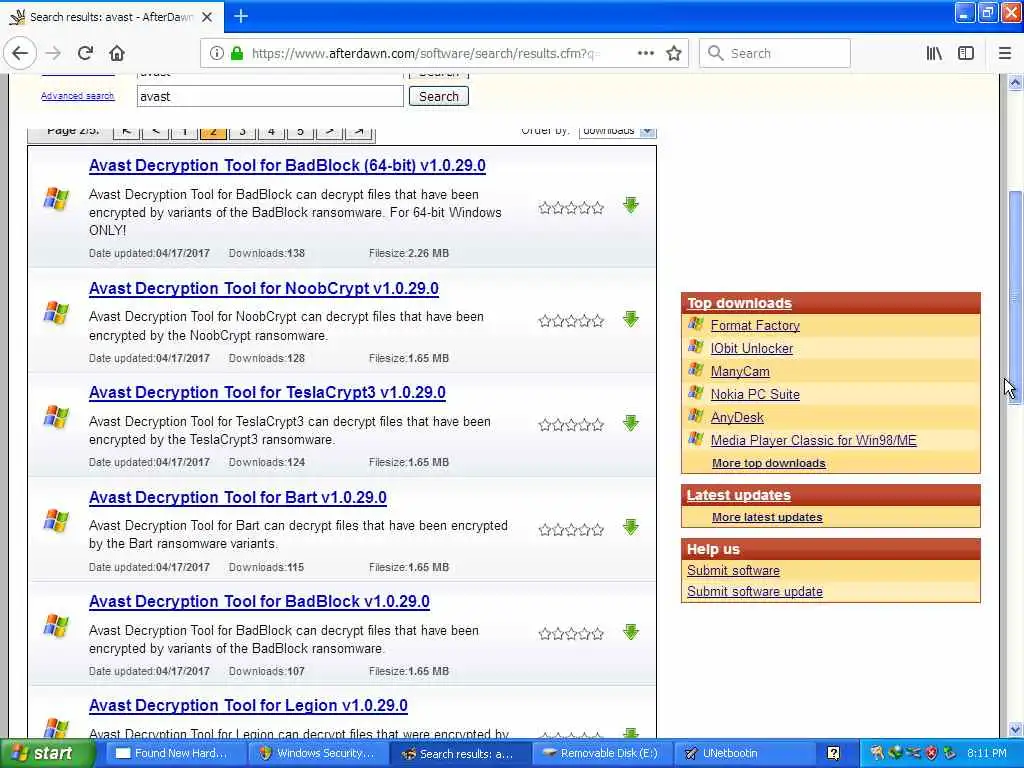Bookmark this page with the star
Viewport: 1024px width, 768px height.
(x=674, y=53)
